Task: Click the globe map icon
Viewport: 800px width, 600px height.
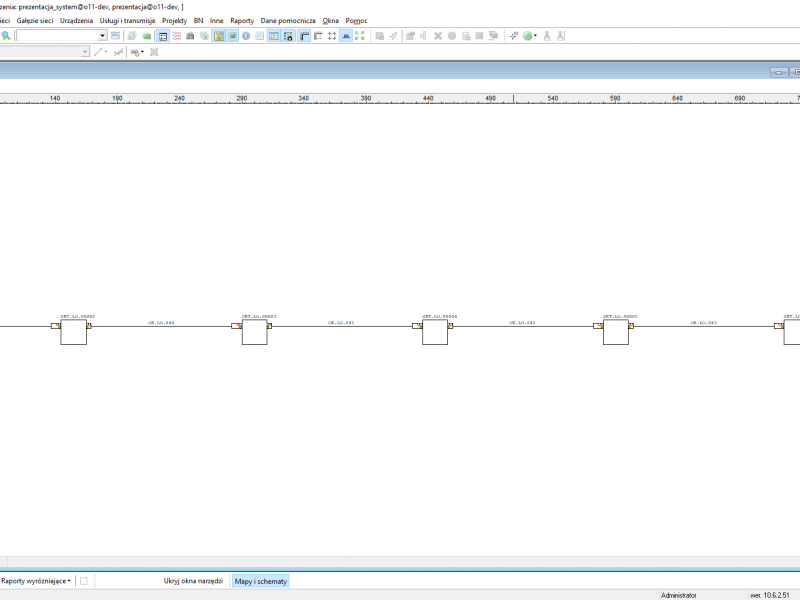Action: point(528,36)
